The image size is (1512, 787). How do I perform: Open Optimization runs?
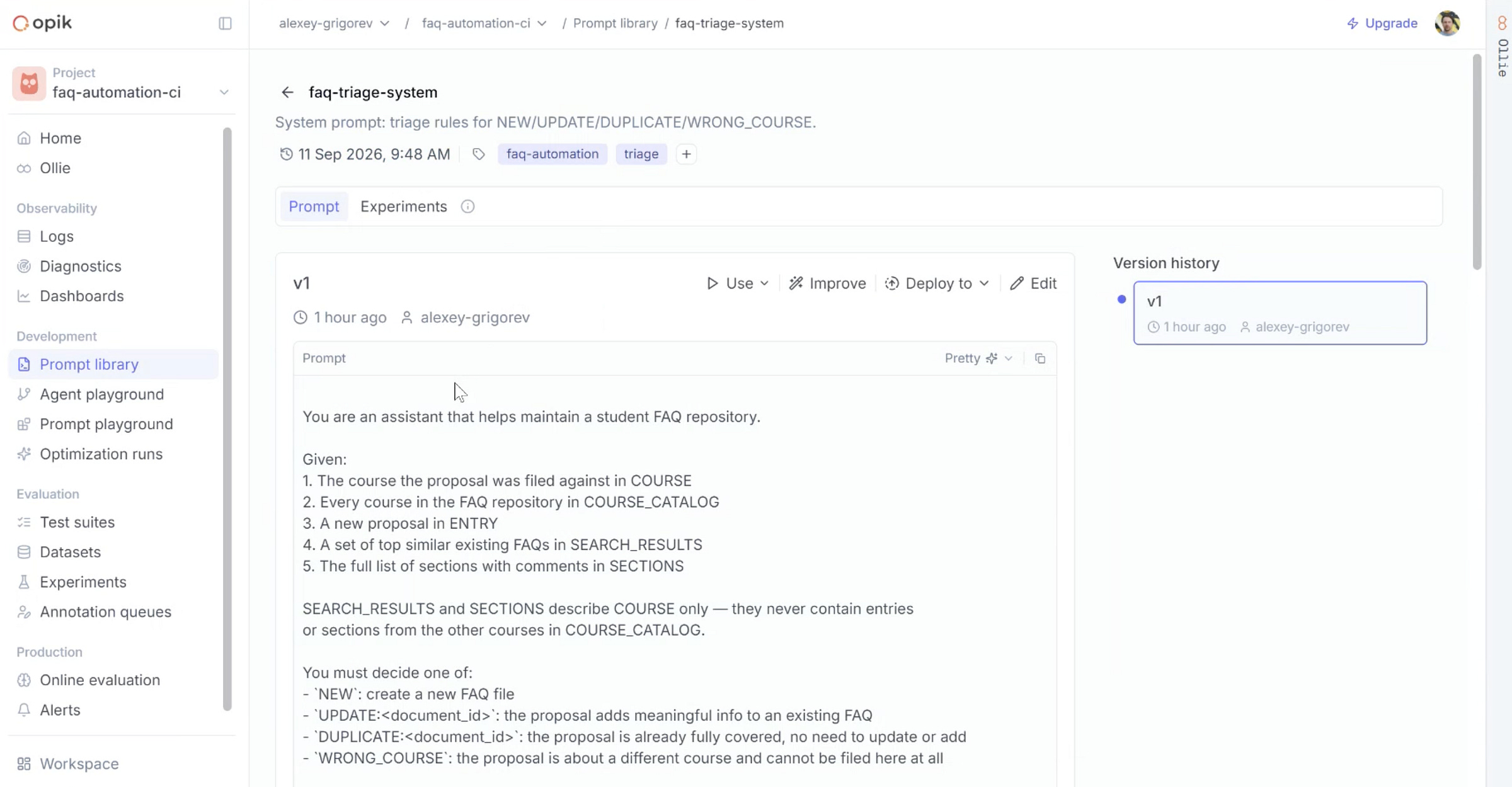[113, 454]
